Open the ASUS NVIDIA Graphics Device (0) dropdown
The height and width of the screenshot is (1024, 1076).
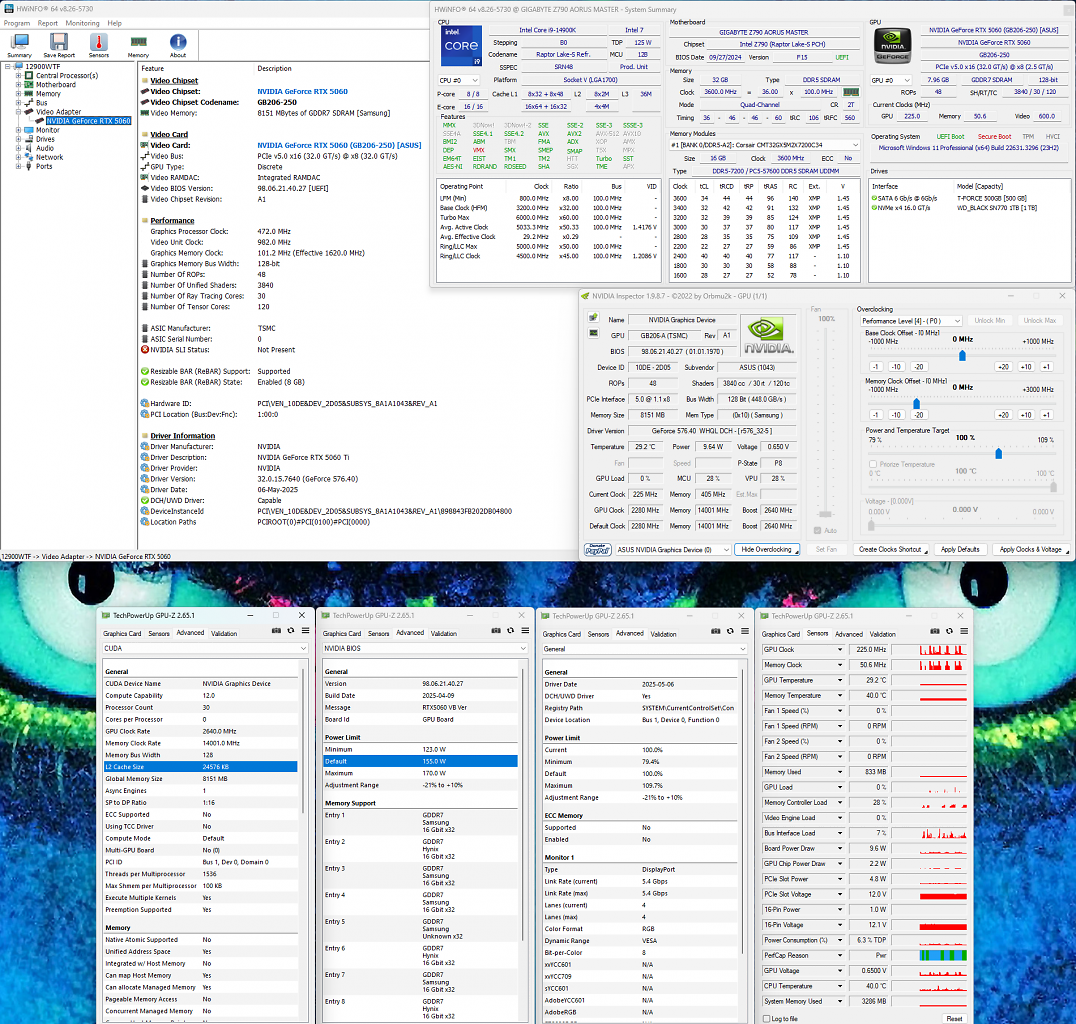[673, 550]
